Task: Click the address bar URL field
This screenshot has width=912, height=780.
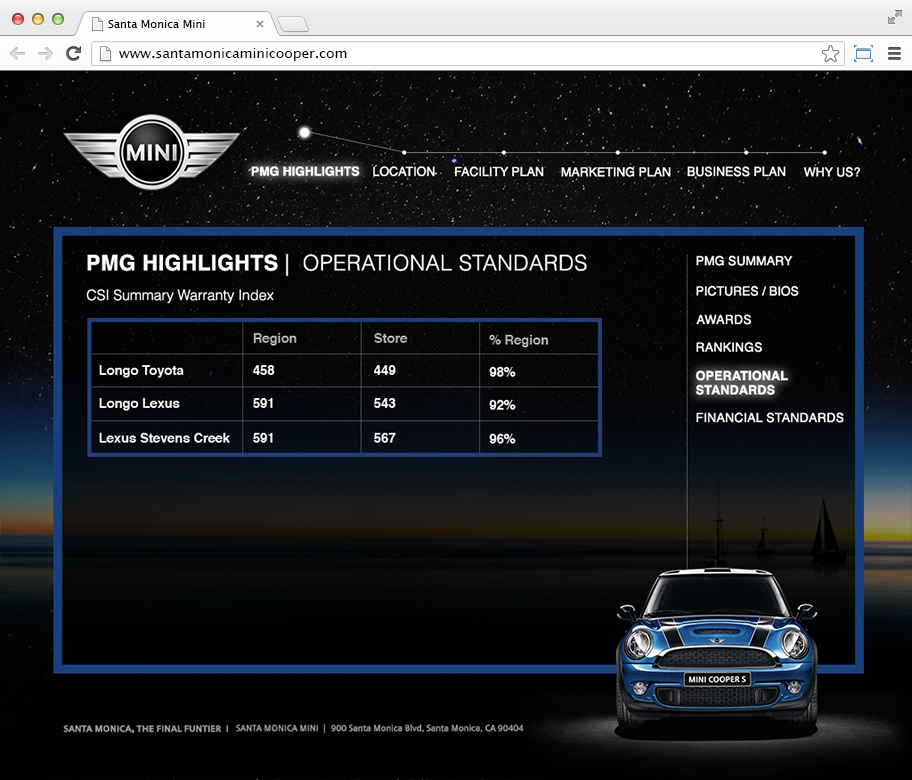Action: [467, 54]
